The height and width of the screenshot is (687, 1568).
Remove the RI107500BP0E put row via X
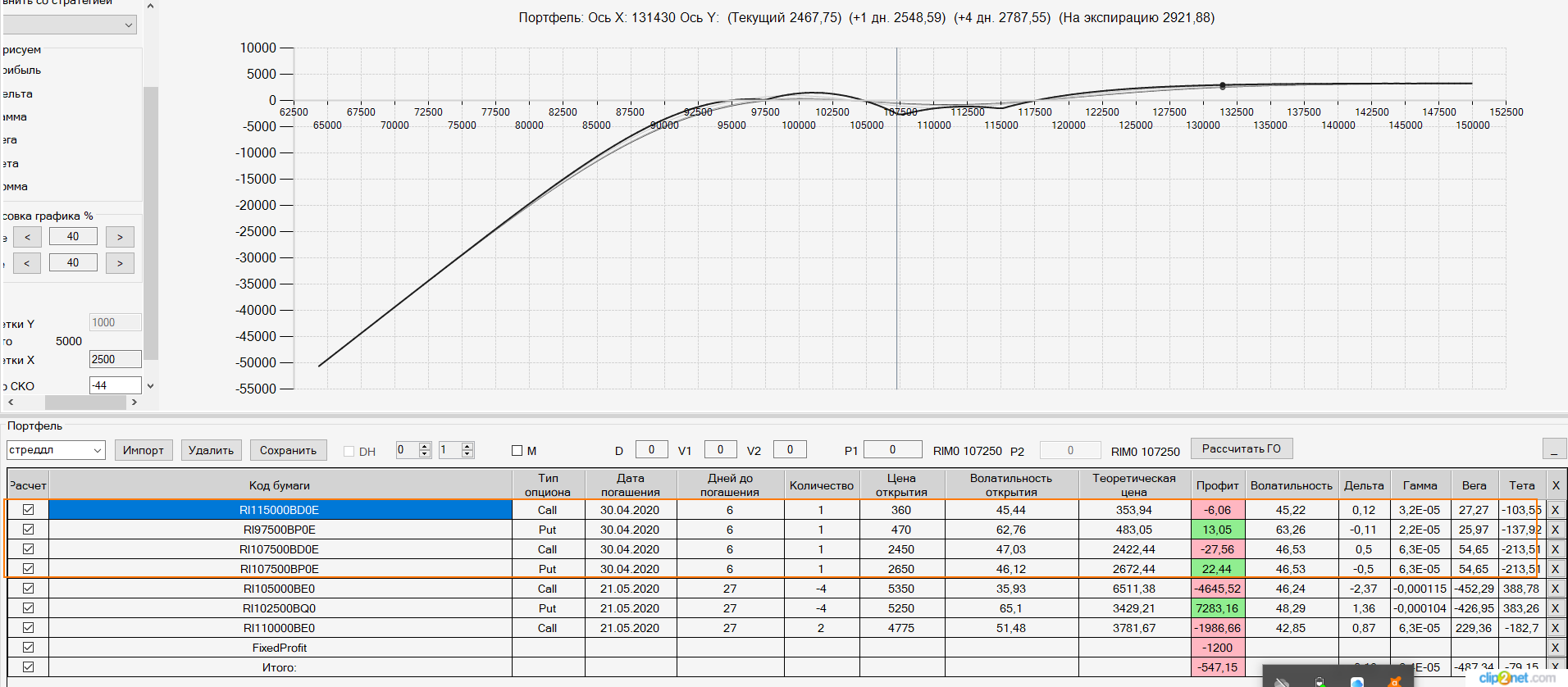[x=1555, y=569]
